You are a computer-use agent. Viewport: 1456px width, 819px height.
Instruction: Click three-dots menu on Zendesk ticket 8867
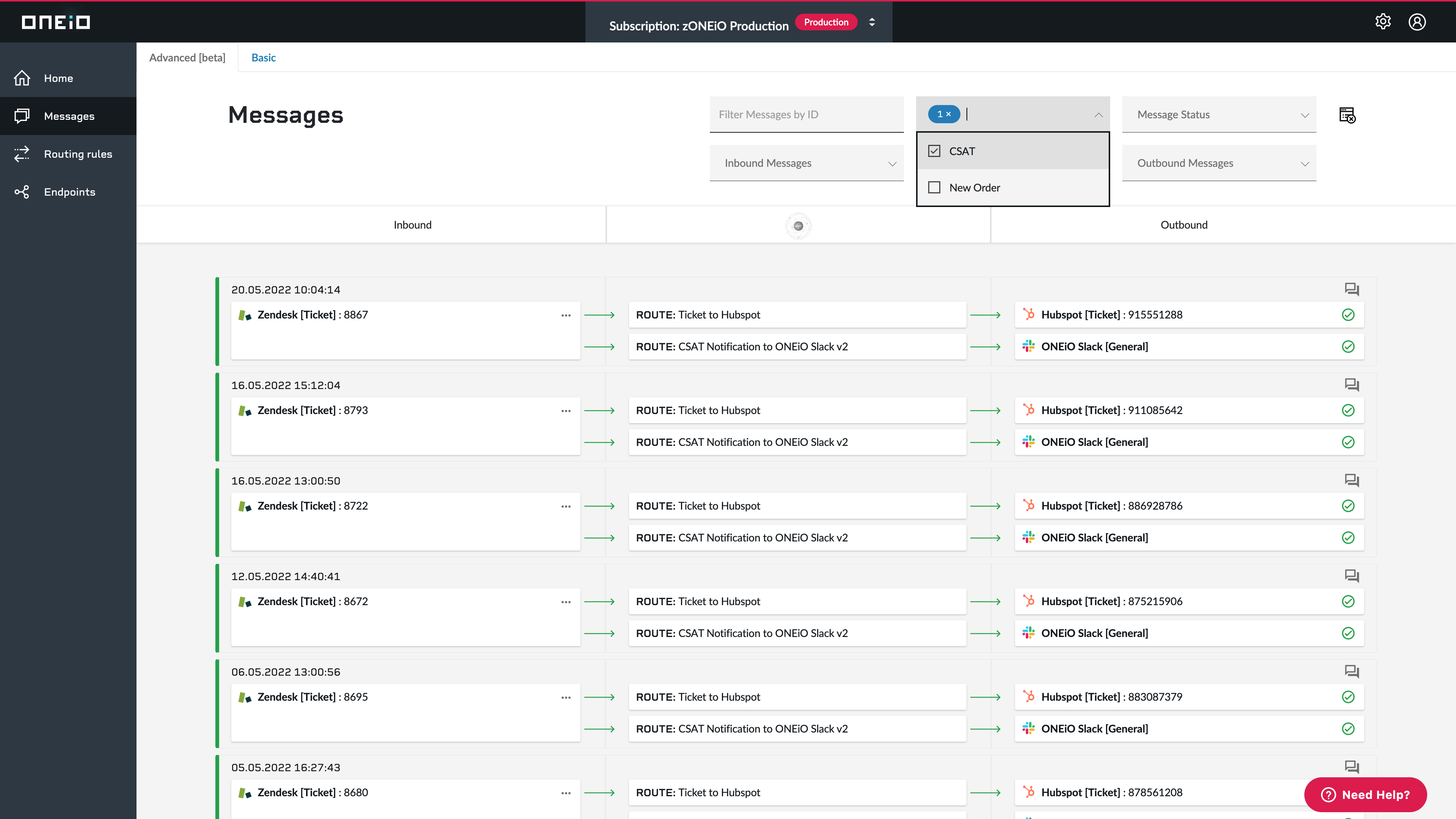(566, 315)
